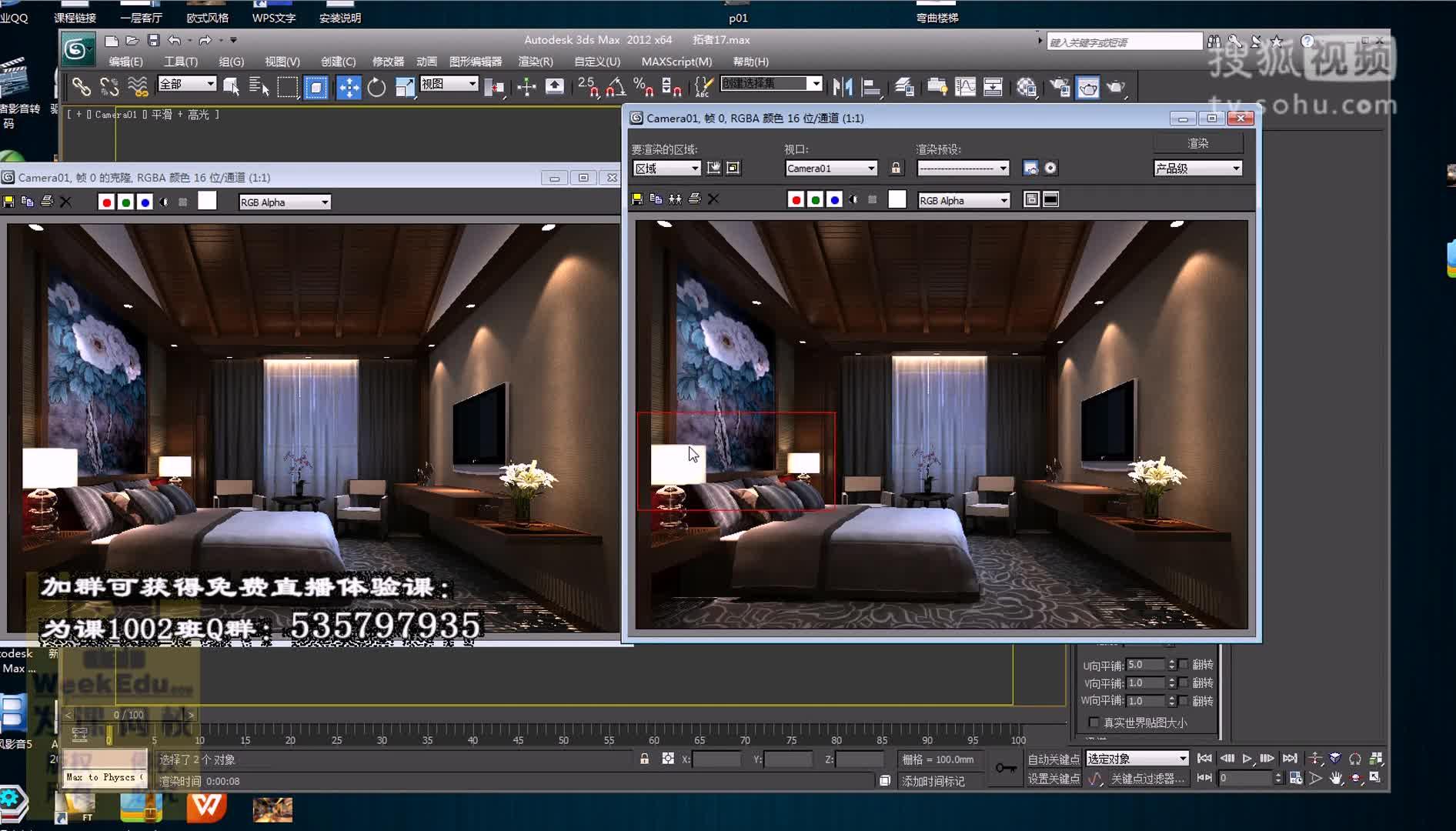Activate Select and Move tool
Viewport: 1456px width, 831px height.
(x=349, y=87)
